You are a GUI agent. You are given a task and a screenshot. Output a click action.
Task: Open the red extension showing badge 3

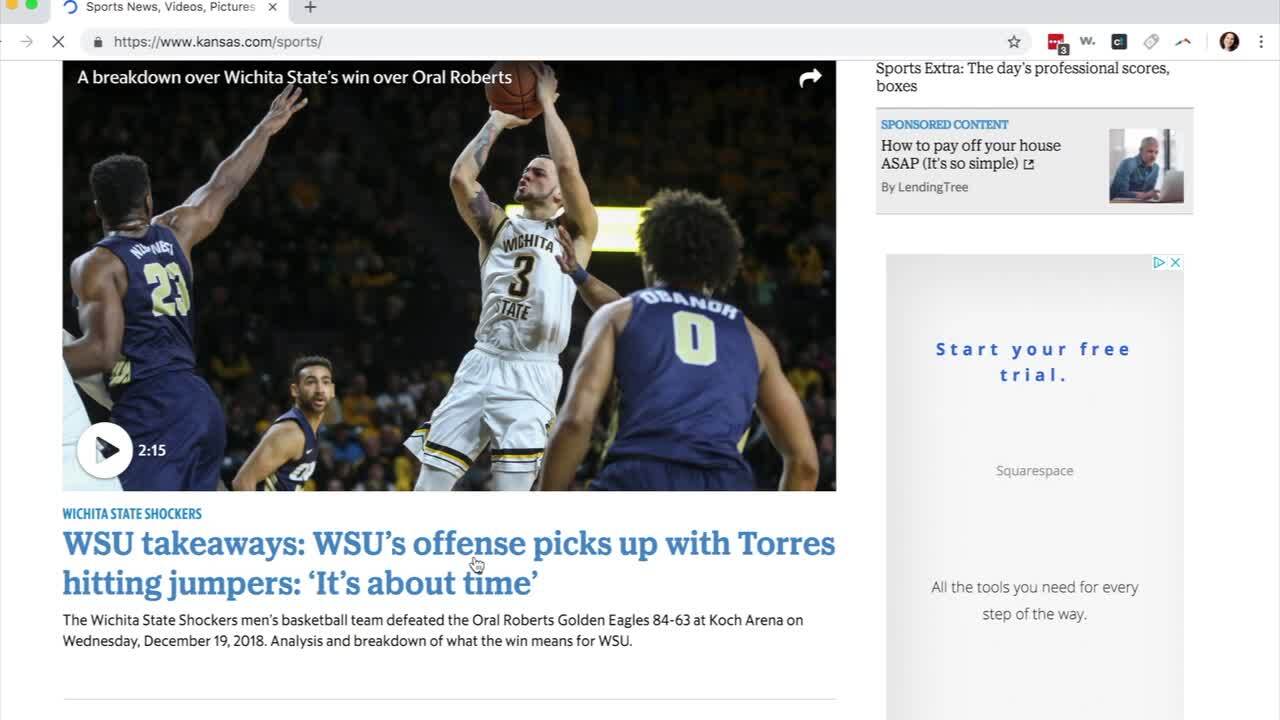pyautogui.click(x=1055, y=42)
